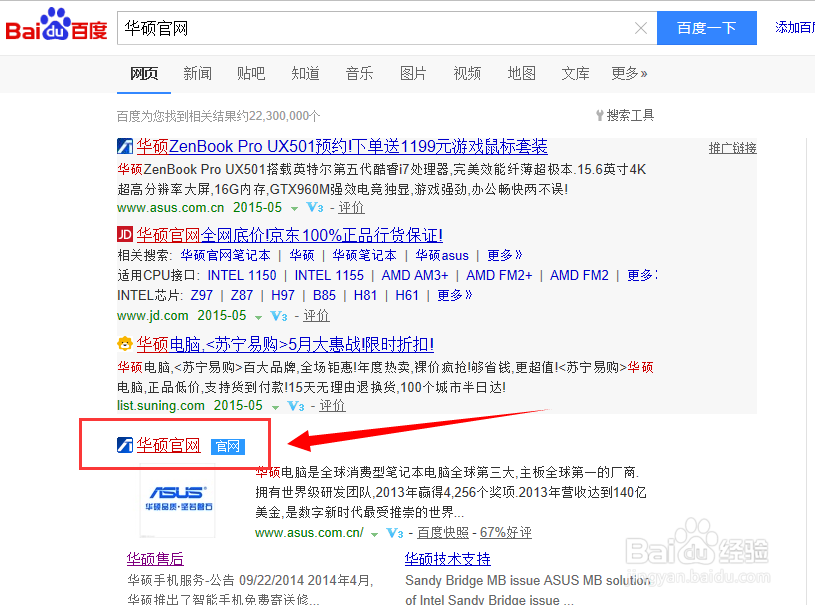The image size is (815, 605).
Task: Go to the 视频 tab
Action: pos(467,73)
